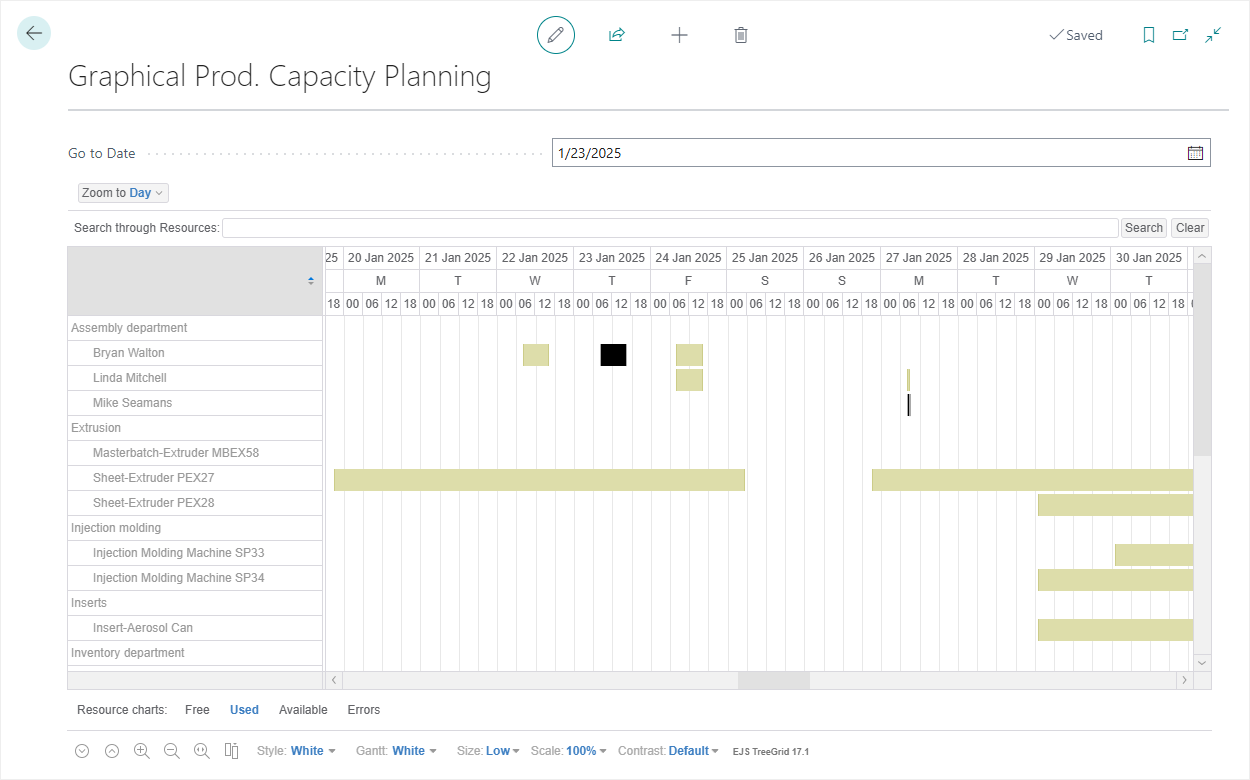1250x780 pixels.
Task: Click the Search through Resources field
Action: [669, 228]
